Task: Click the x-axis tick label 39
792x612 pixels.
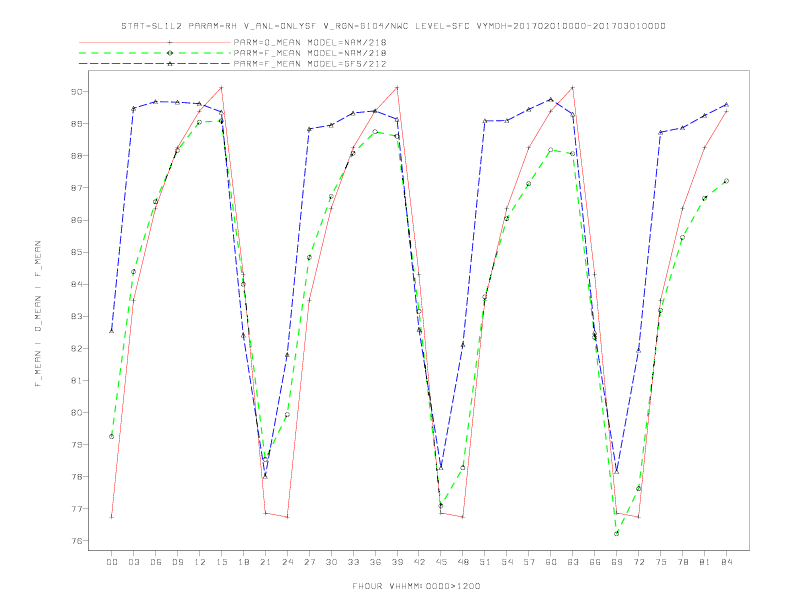Action: 397,562
